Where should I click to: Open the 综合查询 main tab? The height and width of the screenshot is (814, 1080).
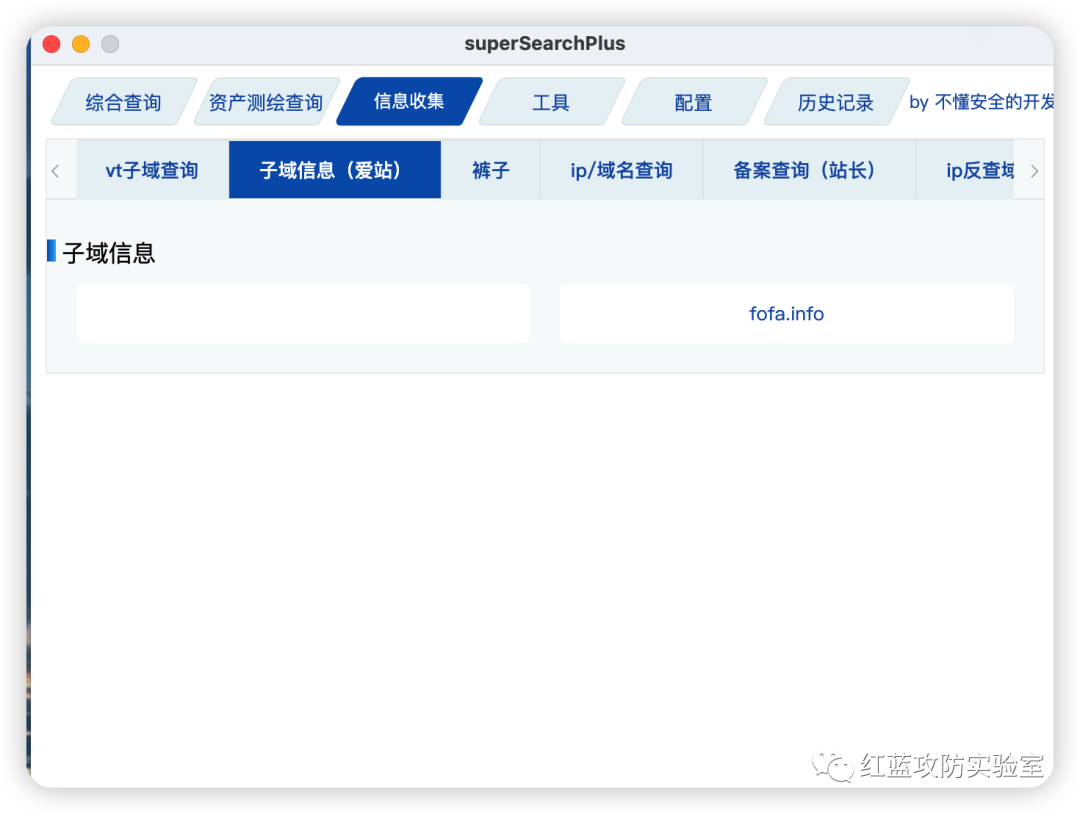point(124,102)
